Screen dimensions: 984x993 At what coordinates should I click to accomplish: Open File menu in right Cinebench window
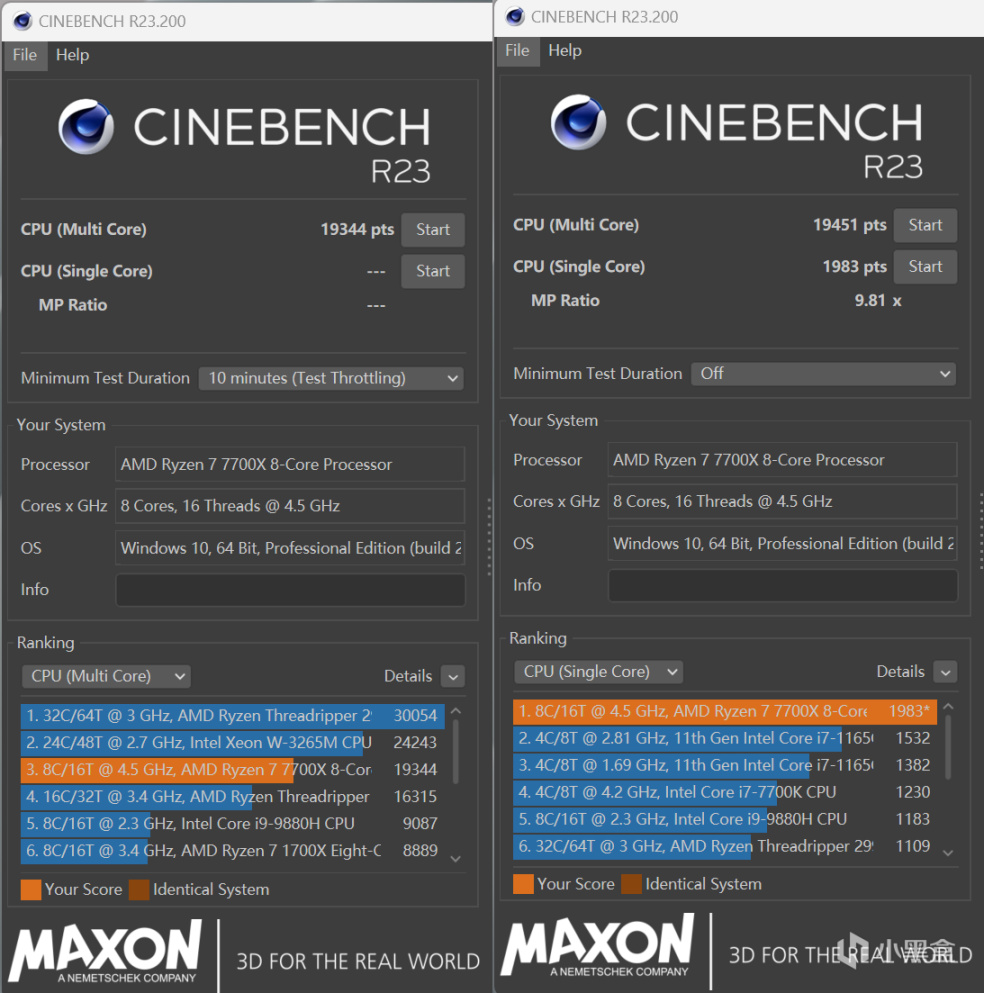coord(517,51)
